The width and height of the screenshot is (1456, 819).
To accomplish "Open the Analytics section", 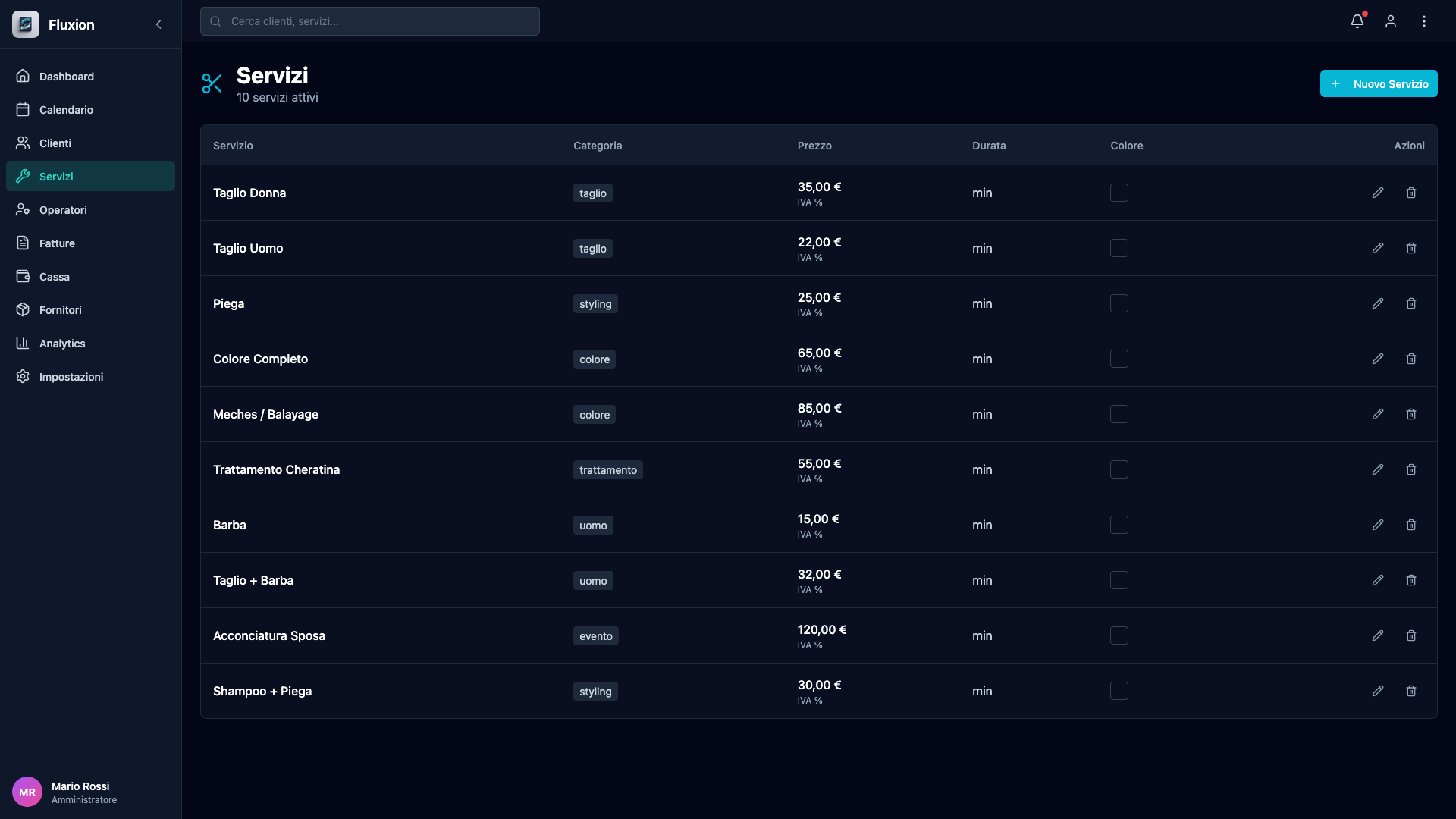I will click(x=62, y=343).
